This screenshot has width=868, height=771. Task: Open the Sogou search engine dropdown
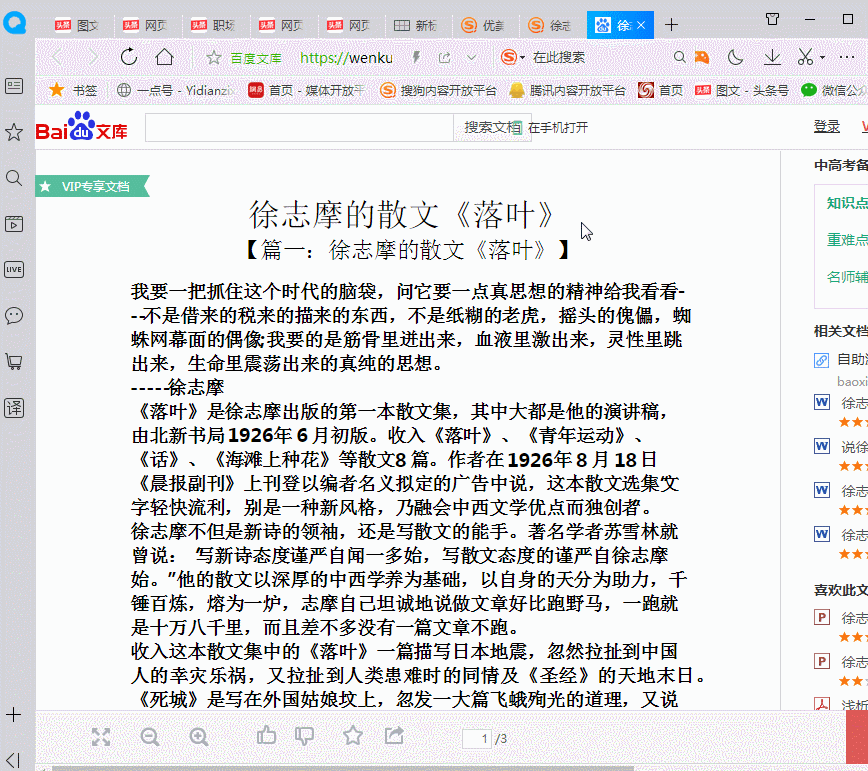(x=522, y=57)
